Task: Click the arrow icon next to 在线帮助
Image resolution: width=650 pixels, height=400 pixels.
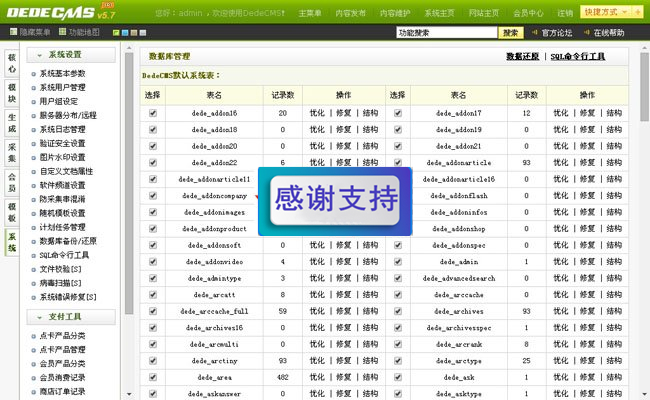Action: tap(587, 32)
